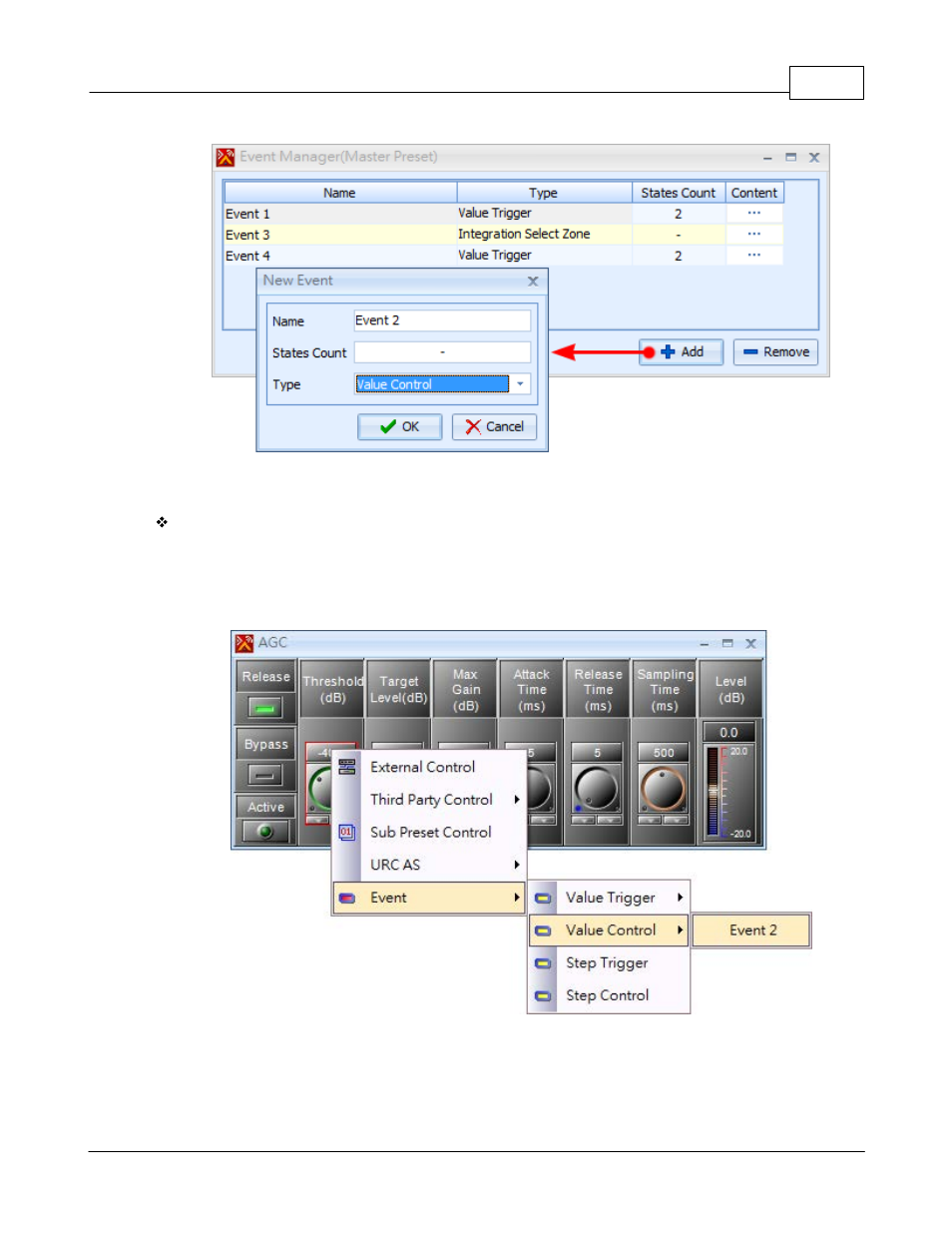952x1233 pixels.
Task: Expand the Third Party Control submenu arrow
Action: (x=517, y=800)
